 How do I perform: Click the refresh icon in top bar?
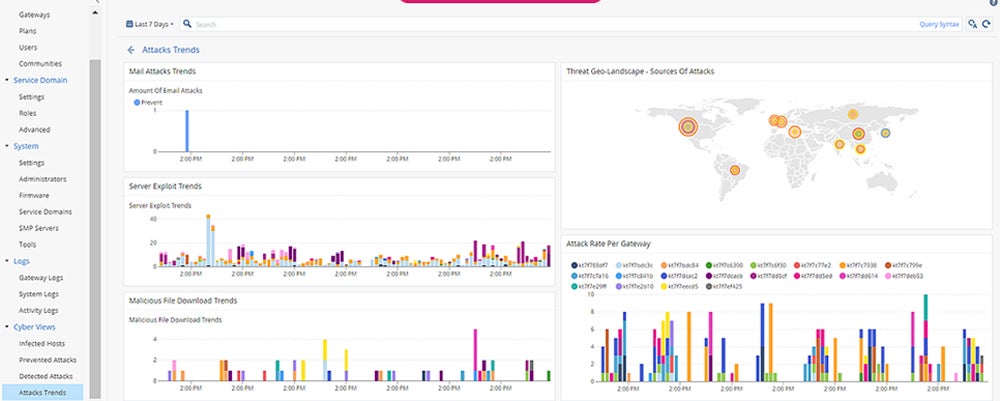pos(986,23)
